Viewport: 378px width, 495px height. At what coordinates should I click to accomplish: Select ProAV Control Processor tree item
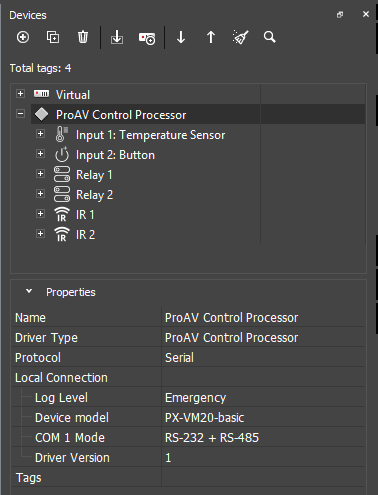point(121,115)
